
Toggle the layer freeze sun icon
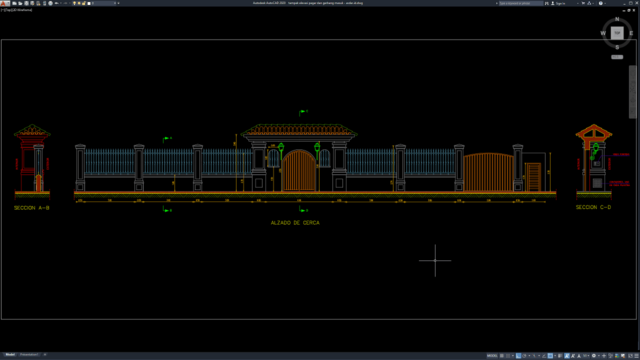click(x=79, y=3)
